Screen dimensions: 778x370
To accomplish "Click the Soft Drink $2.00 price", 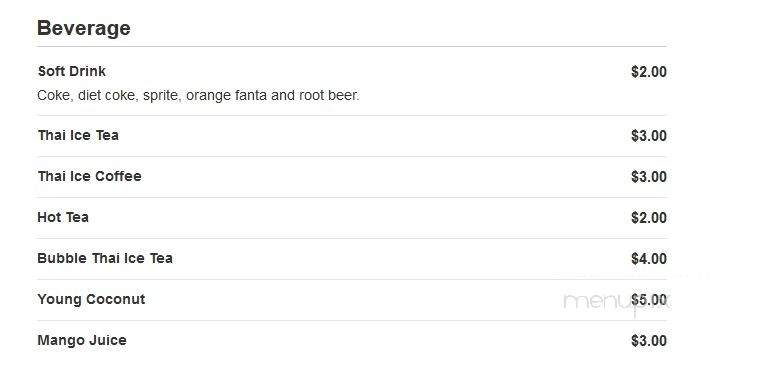I will coord(648,72).
